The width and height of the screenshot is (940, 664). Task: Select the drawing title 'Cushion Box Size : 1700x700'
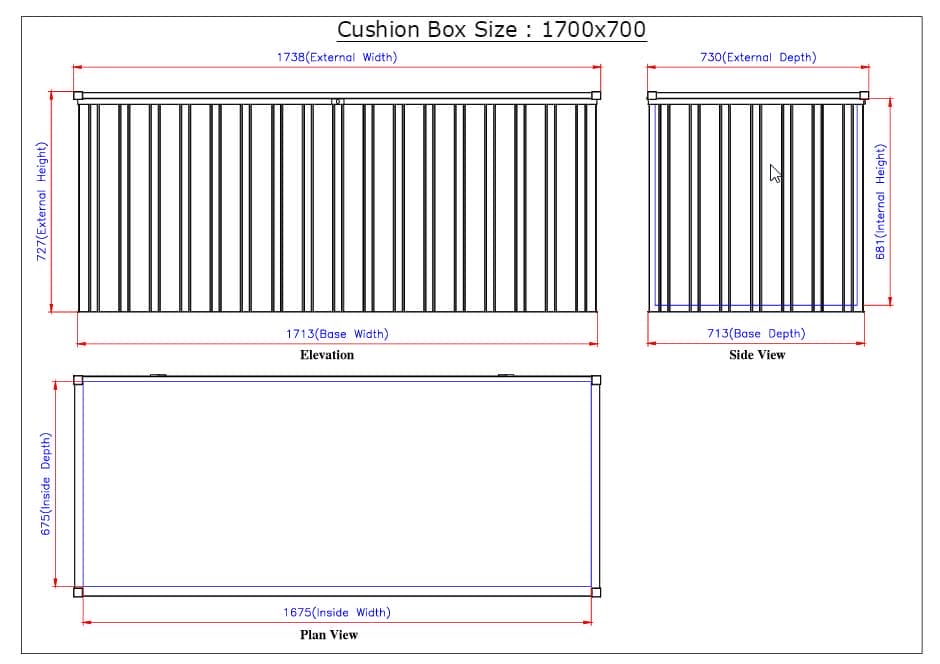tap(495, 29)
